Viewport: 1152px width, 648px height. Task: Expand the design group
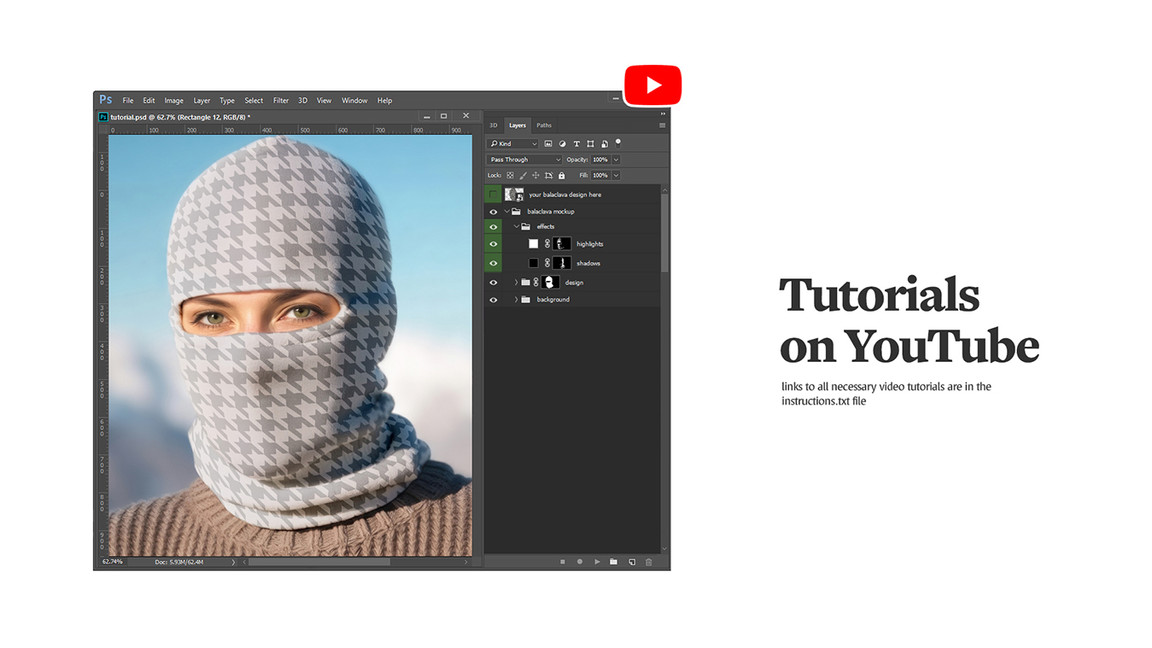516,282
